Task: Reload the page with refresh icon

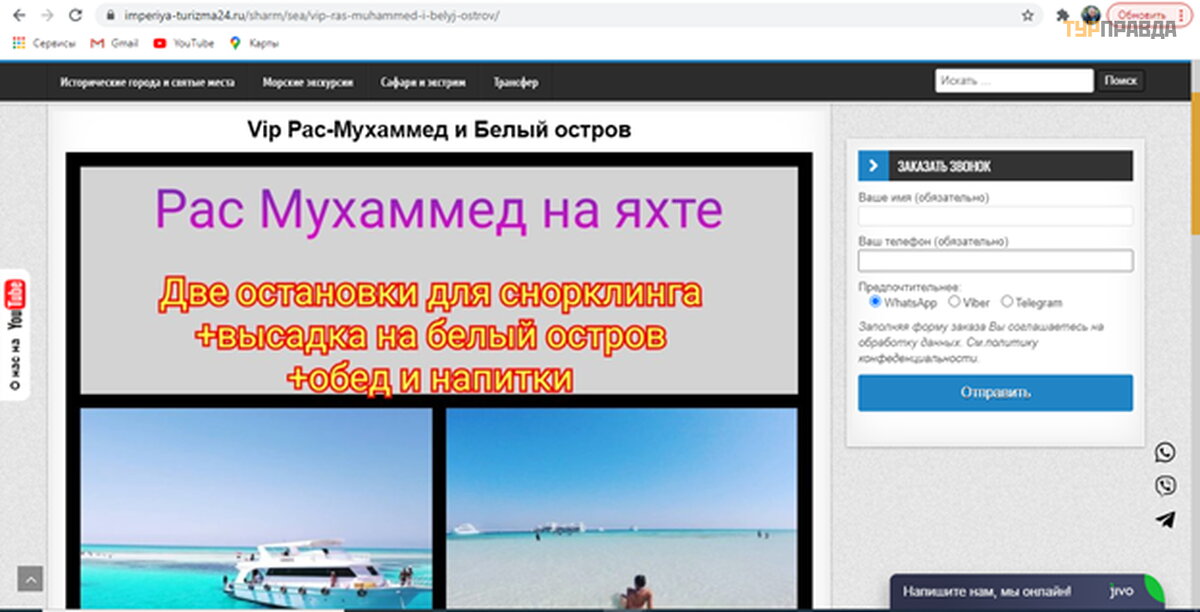Action: click(x=75, y=16)
